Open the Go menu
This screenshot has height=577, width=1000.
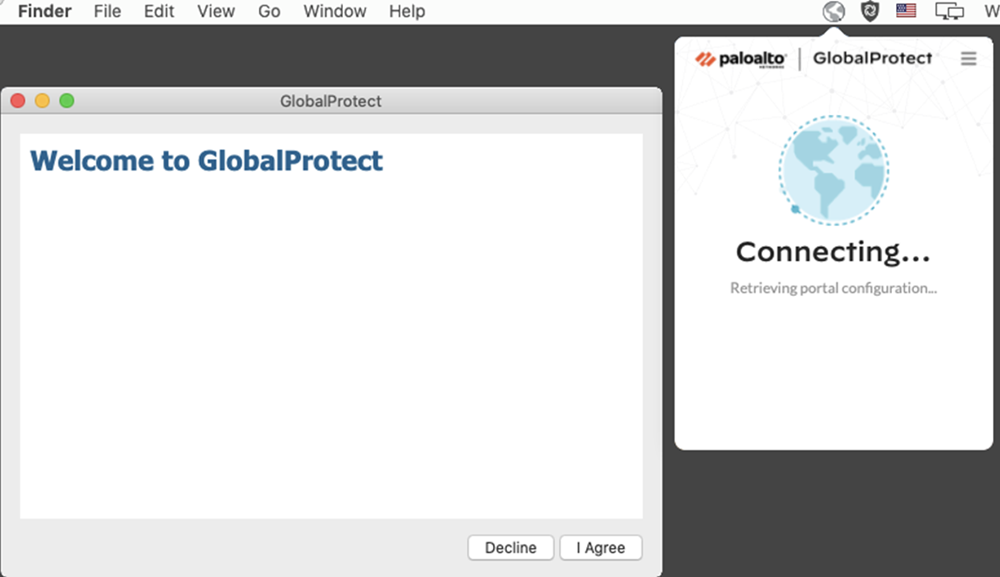pos(269,12)
